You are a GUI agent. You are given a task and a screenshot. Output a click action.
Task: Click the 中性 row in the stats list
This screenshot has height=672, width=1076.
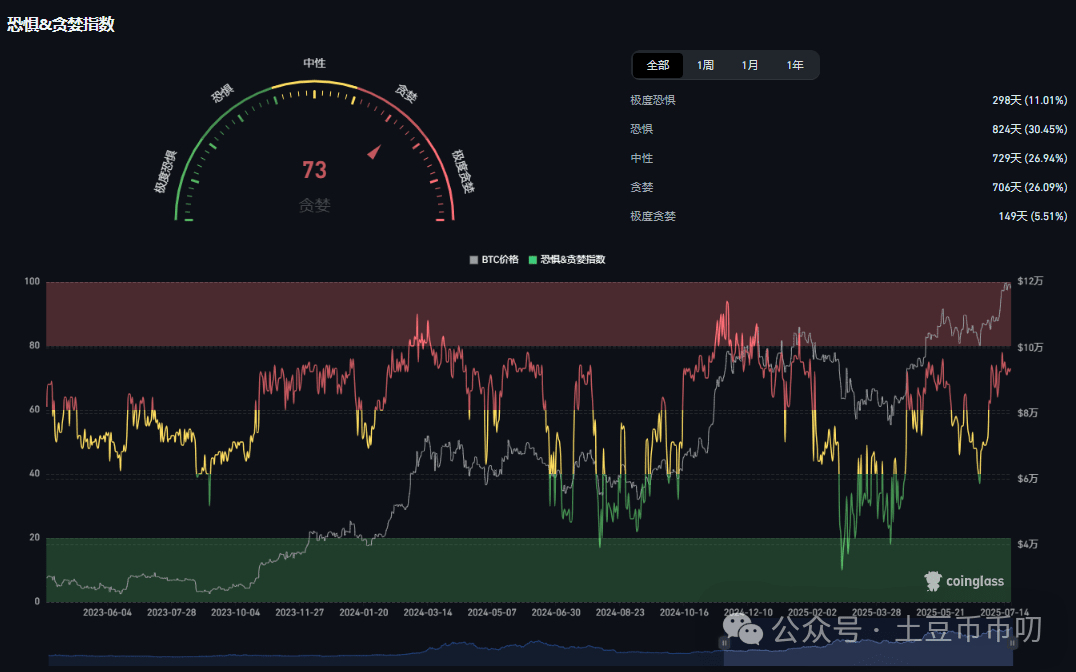click(x=849, y=158)
